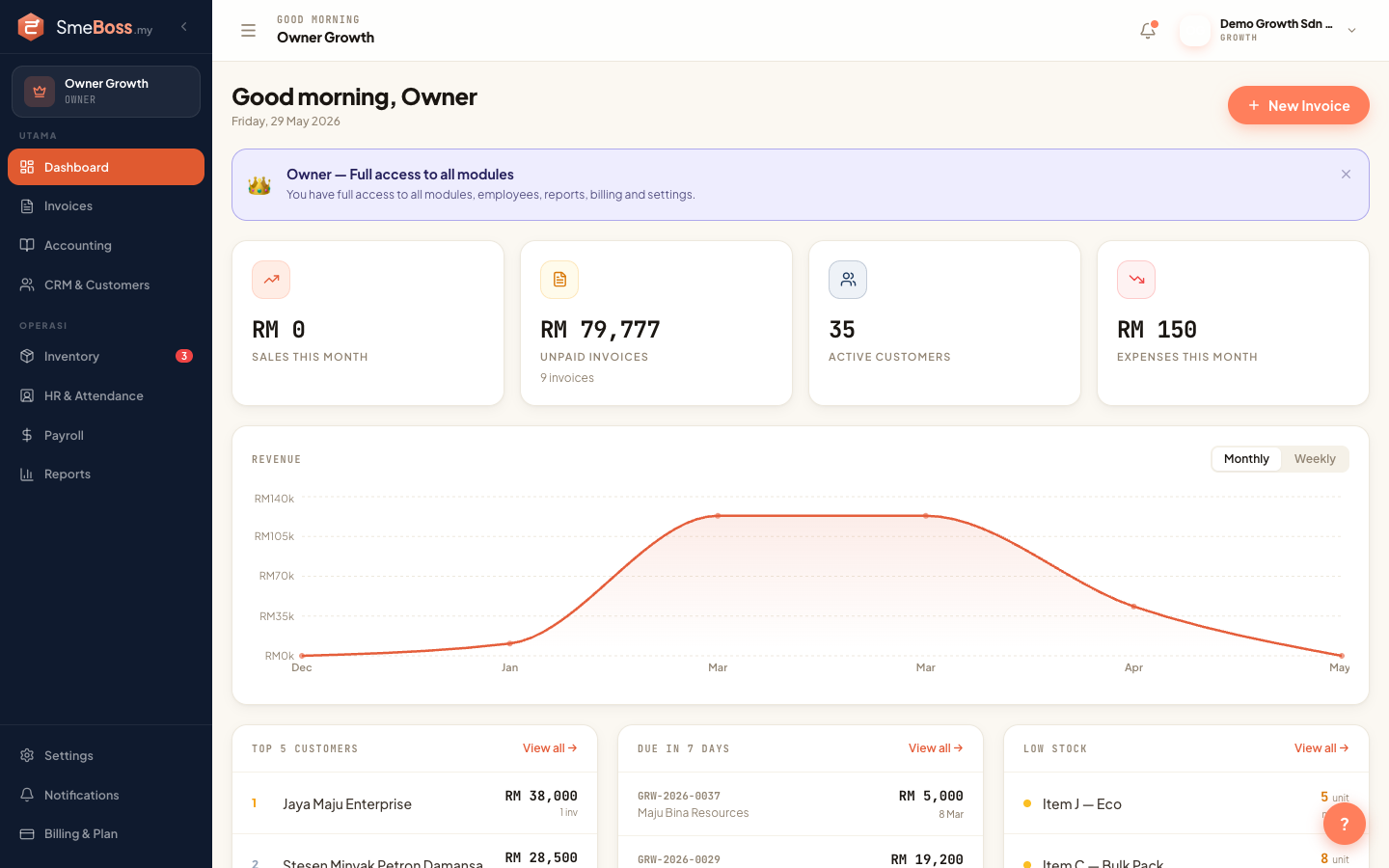
Task: Switch revenue chart to Monthly
Action: point(1246,459)
